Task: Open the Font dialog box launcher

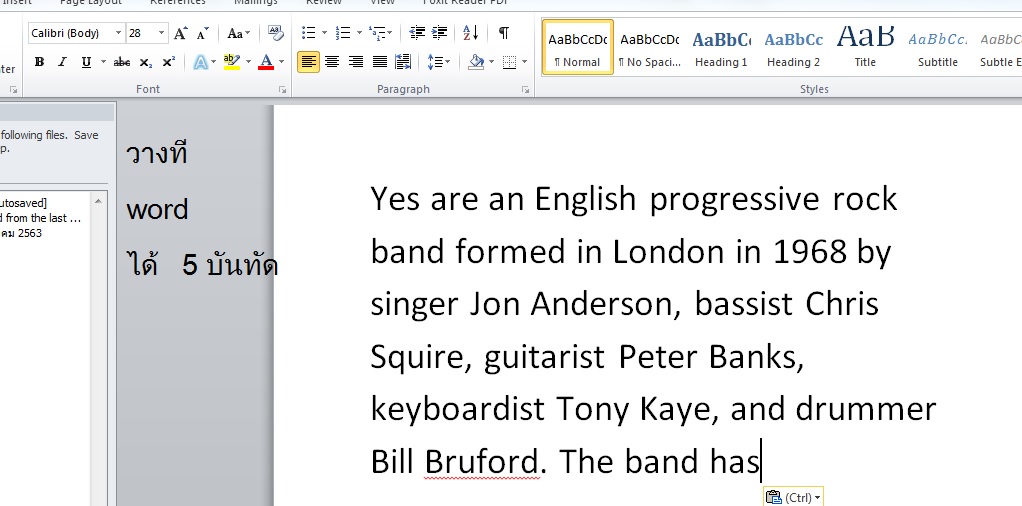Action: point(283,89)
